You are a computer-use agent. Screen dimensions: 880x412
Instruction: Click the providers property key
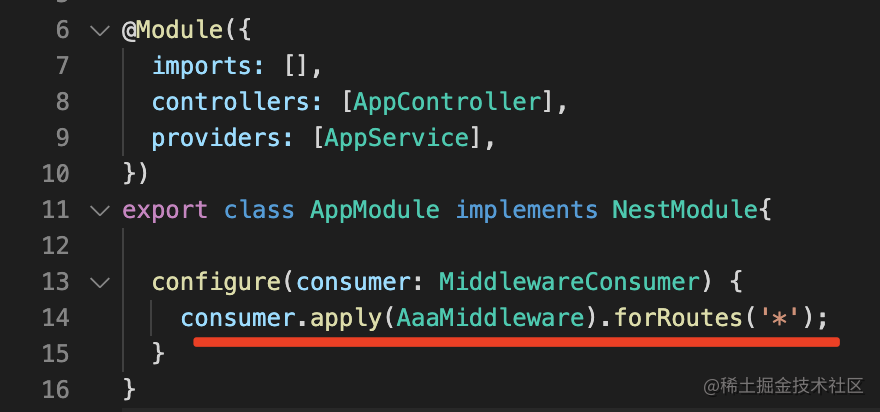tap(216, 138)
